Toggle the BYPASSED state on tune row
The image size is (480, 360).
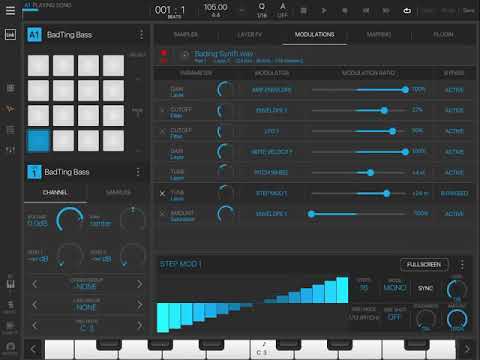click(x=454, y=193)
